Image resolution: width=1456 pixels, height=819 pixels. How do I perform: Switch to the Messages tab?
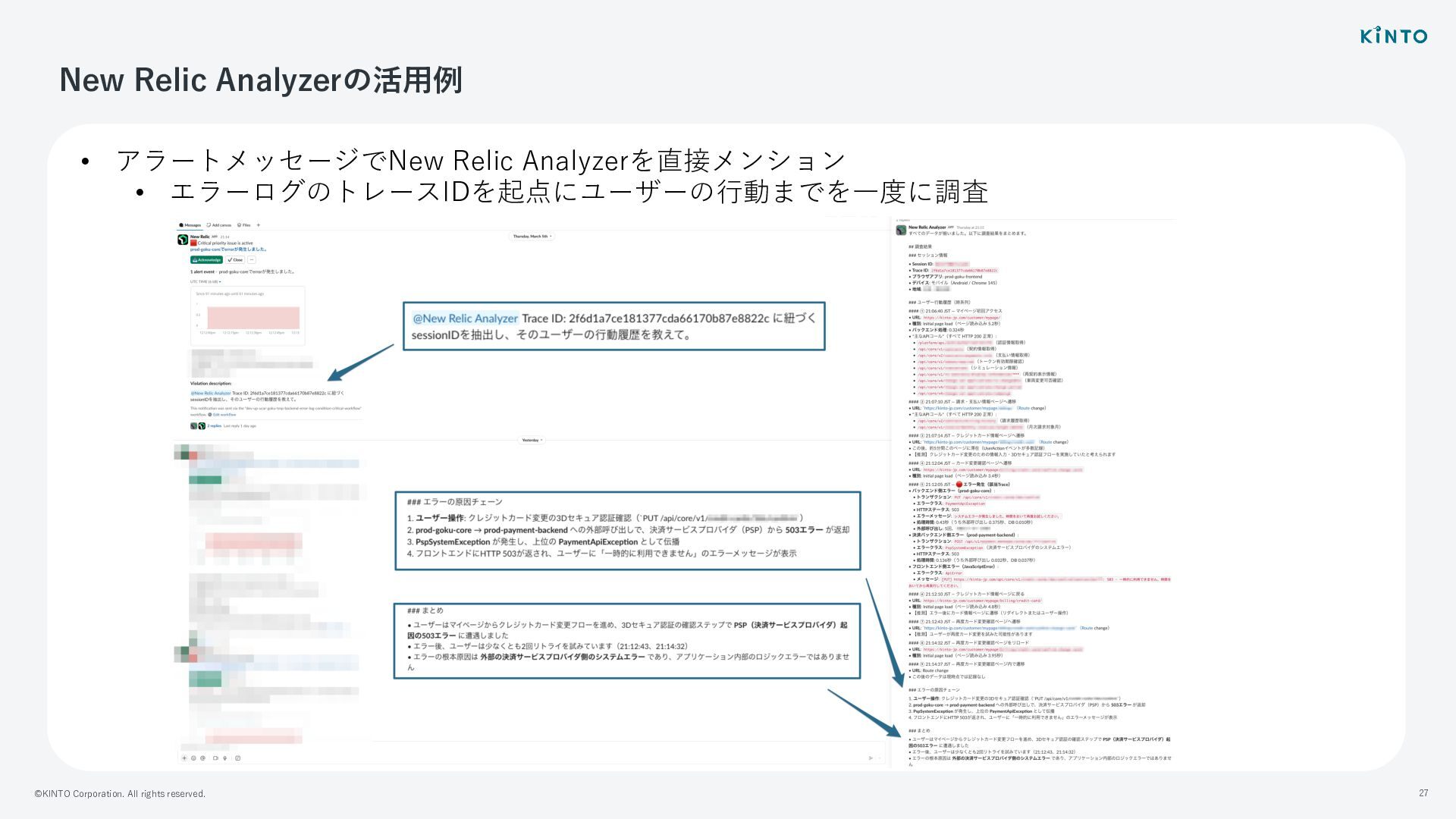pyautogui.click(x=190, y=225)
